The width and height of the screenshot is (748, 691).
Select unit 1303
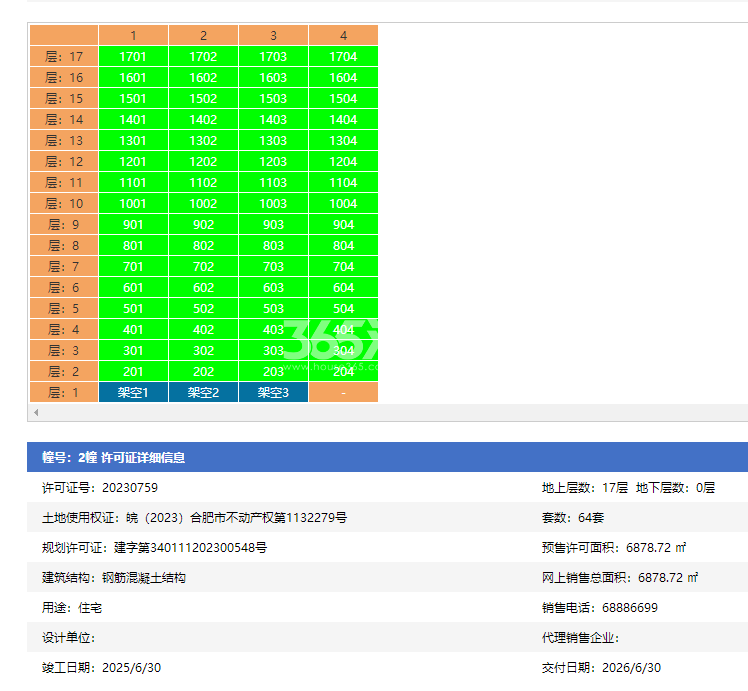tap(273, 140)
